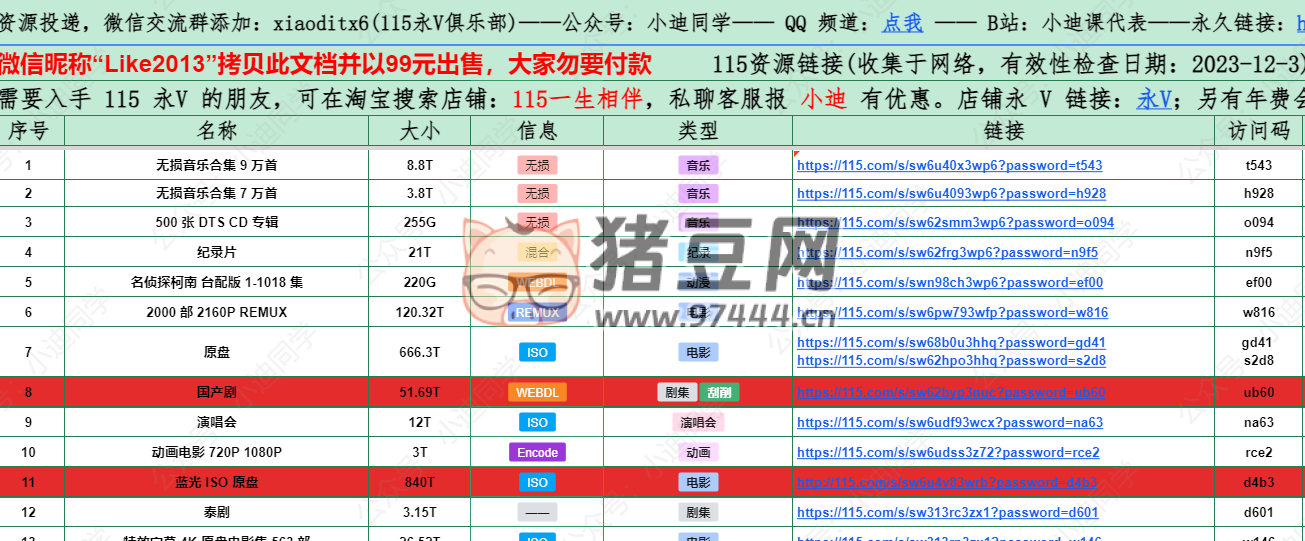The height and width of the screenshot is (541, 1305).
Task: Select the 名称 column header
Action: point(217,131)
